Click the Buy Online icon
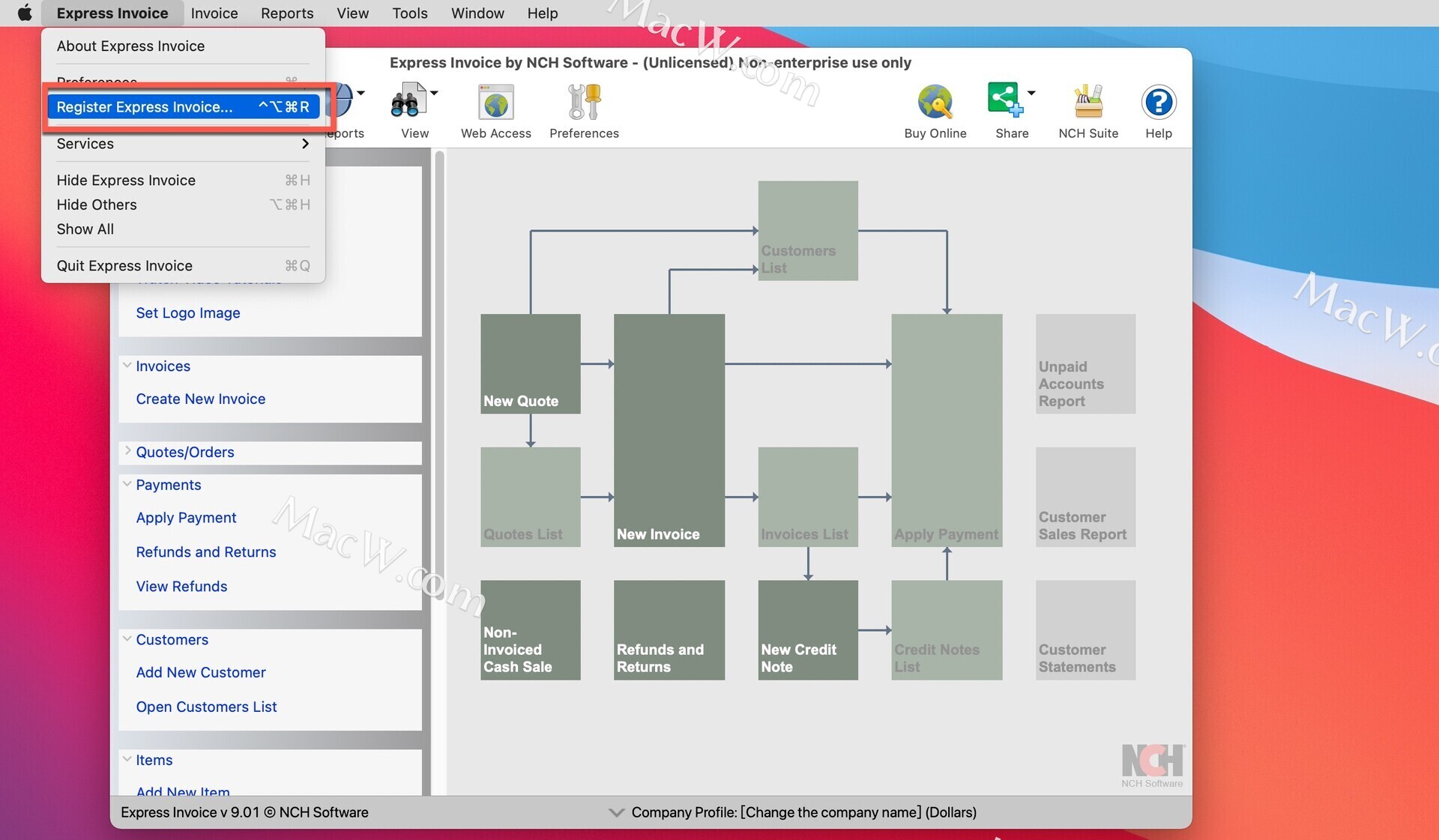 934,109
